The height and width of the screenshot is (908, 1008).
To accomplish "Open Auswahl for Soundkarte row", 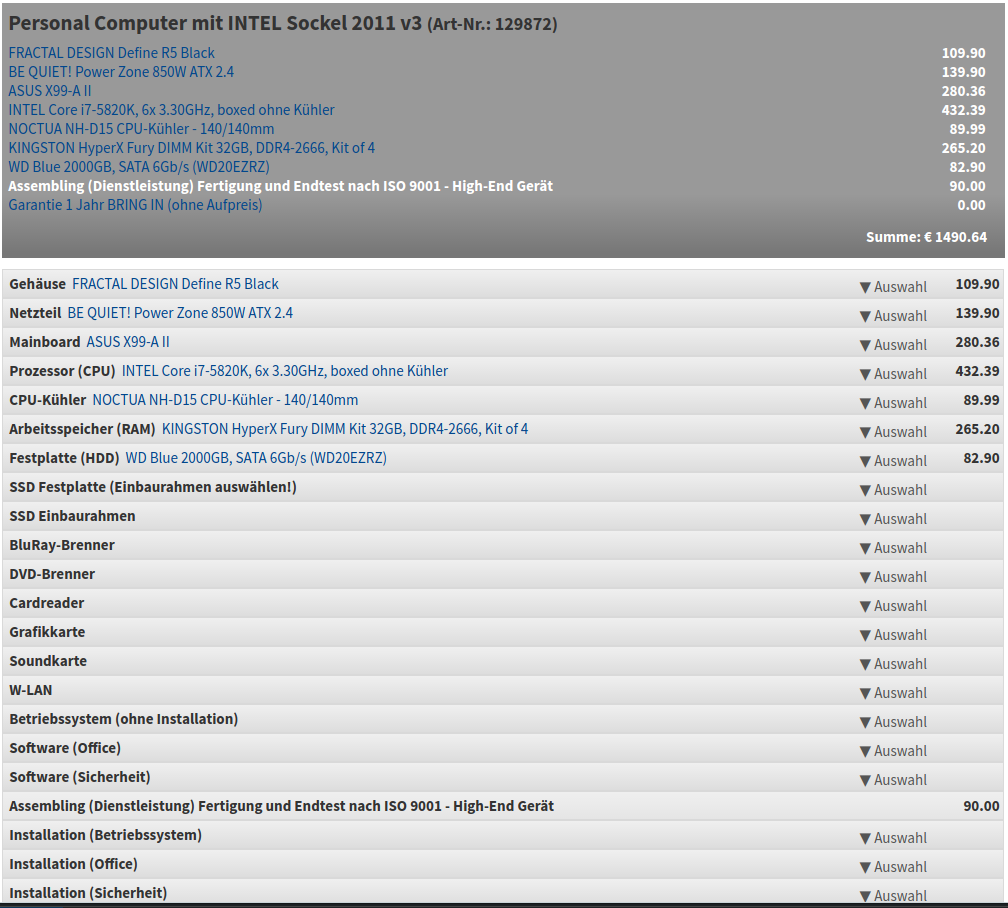I will 894,664.
